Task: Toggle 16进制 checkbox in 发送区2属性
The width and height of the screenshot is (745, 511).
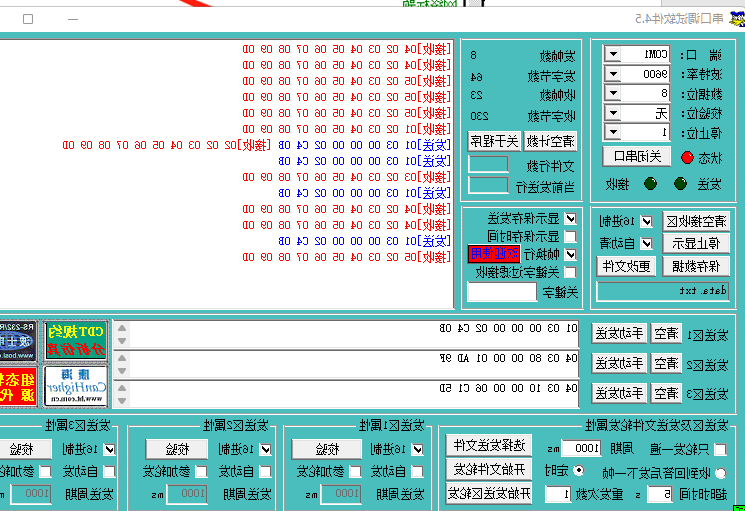Action: click(x=266, y=449)
